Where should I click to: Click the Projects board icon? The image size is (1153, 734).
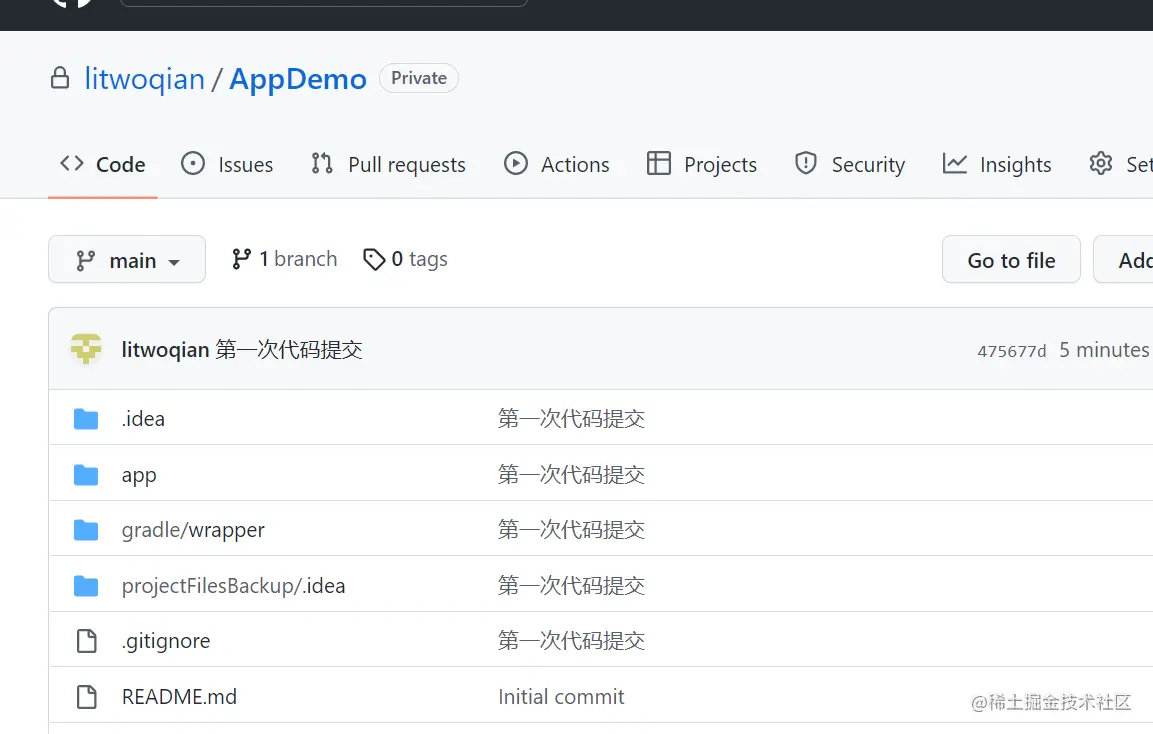[x=659, y=164]
